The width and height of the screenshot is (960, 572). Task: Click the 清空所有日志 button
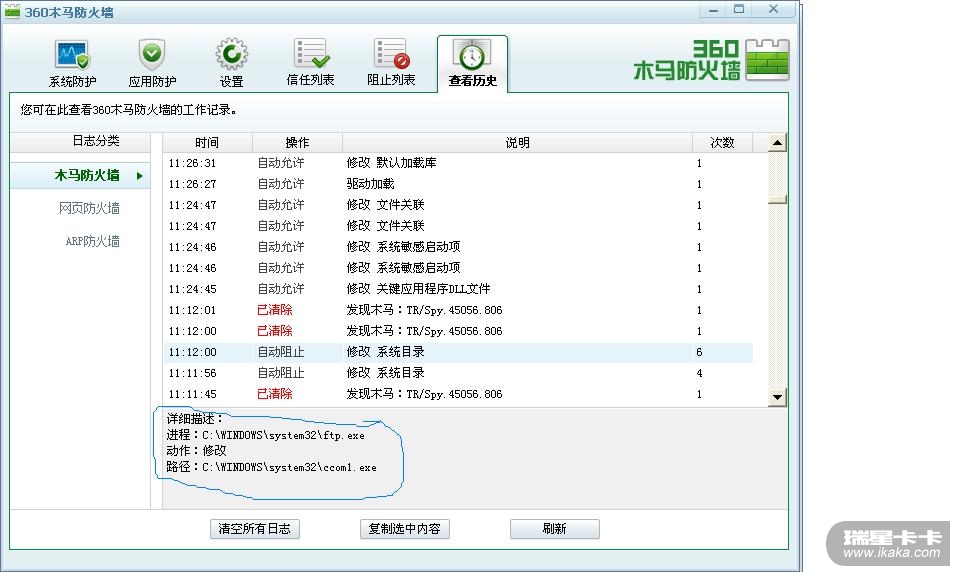255,529
